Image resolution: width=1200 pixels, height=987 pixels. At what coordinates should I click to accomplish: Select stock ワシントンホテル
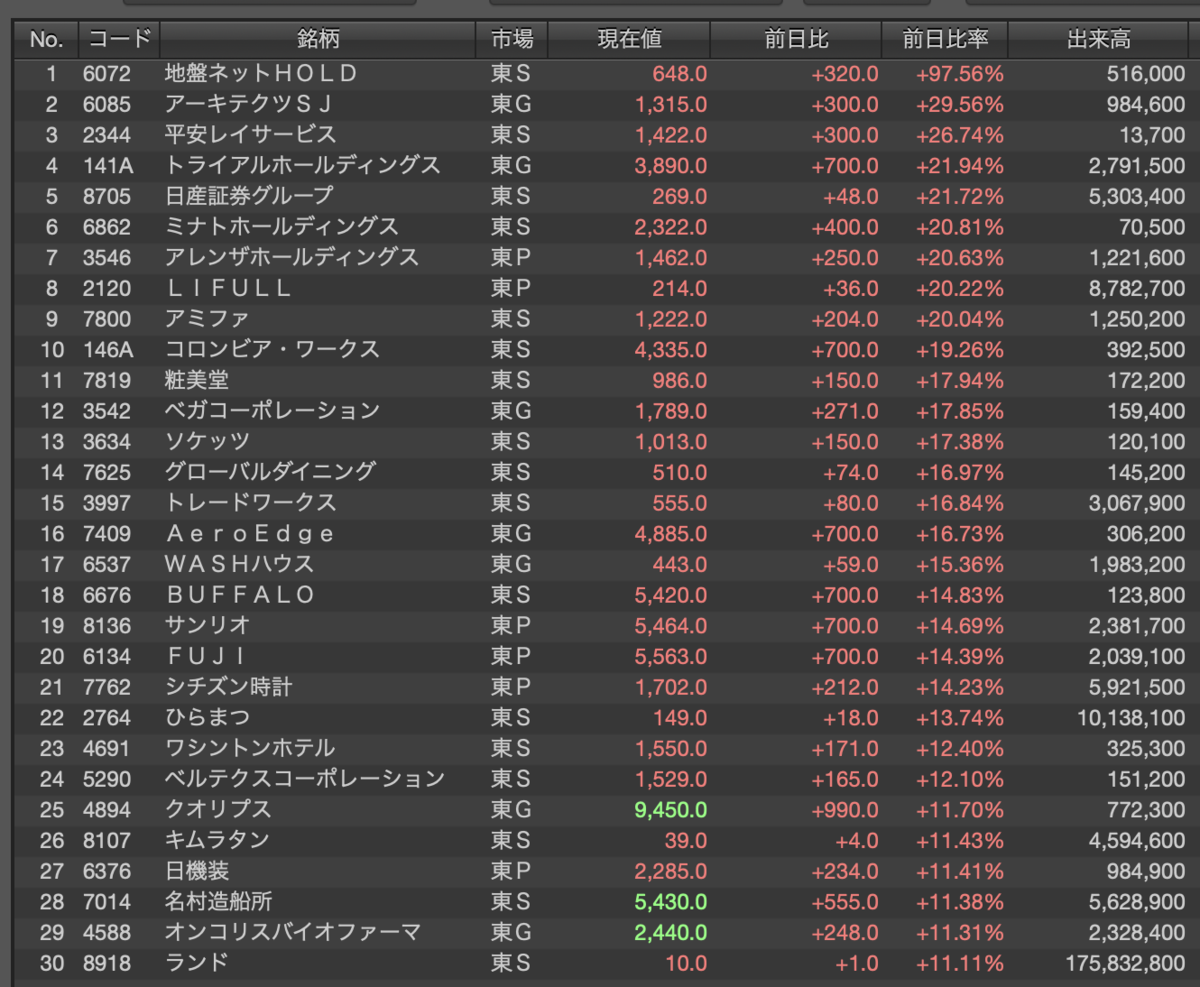coord(250,748)
